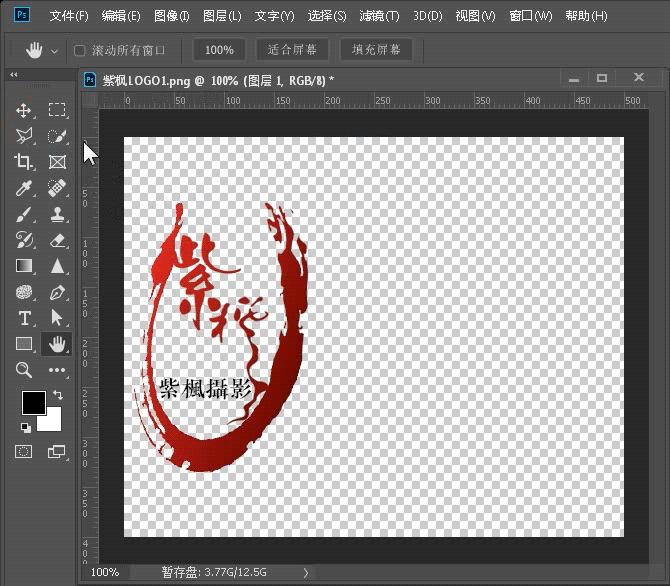Open the 图像(I) menu

[x=171, y=16]
